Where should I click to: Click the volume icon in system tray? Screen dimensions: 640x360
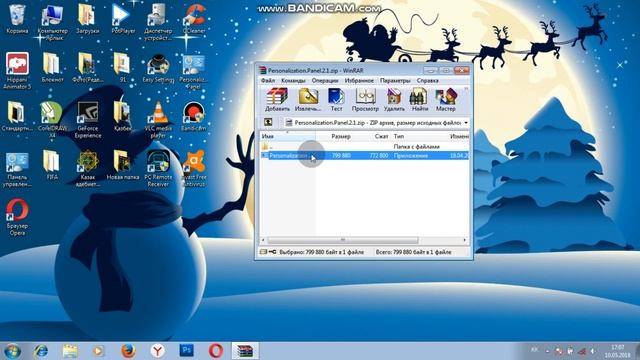(593, 351)
